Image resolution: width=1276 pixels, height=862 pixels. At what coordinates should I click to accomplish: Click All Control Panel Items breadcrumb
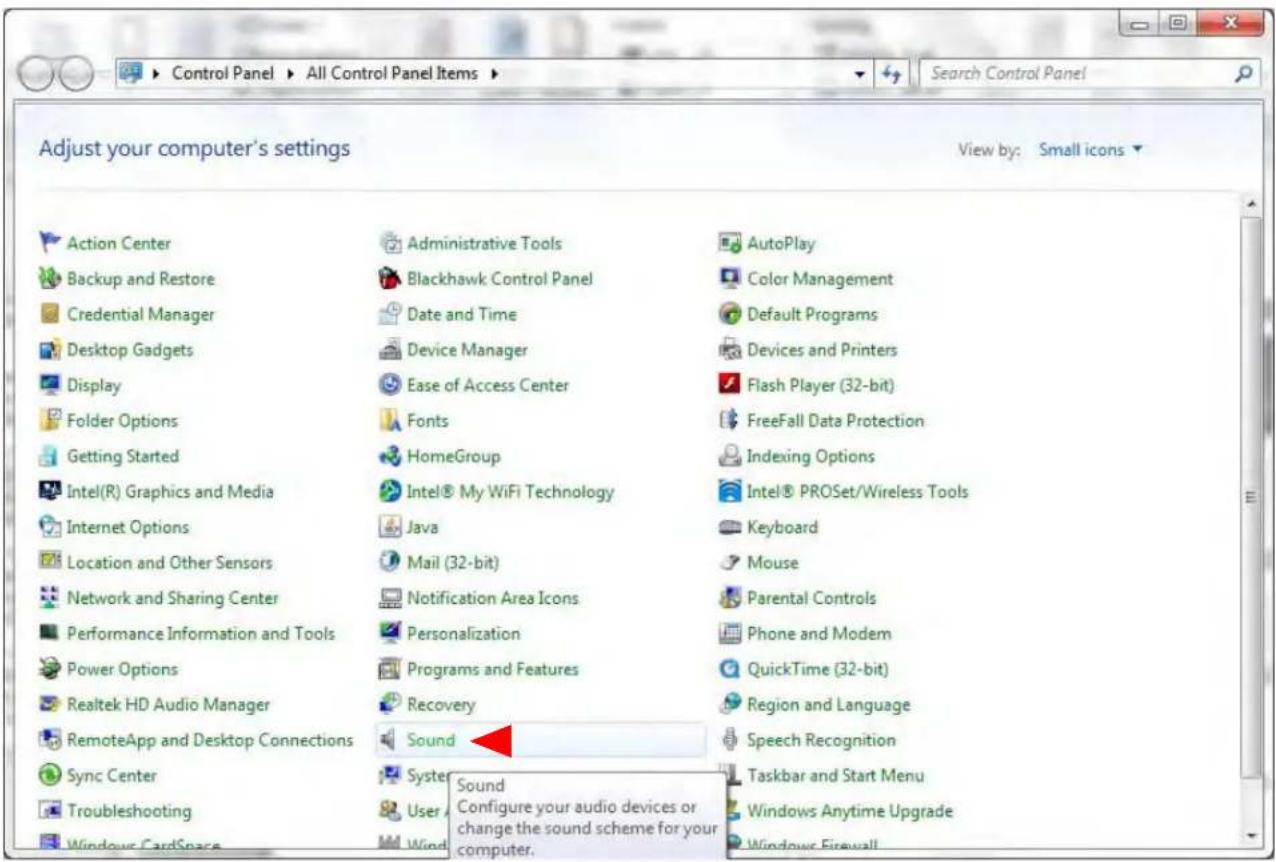coord(391,74)
